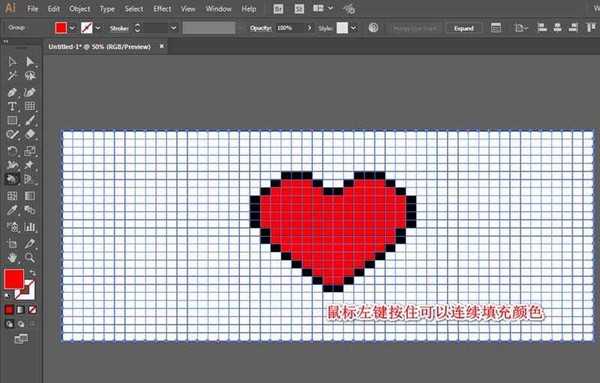Image resolution: width=600 pixels, height=383 pixels.
Task: Change Screen Mode at toolbar bottom
Action: pyautogui.click(x=21, y=339)
